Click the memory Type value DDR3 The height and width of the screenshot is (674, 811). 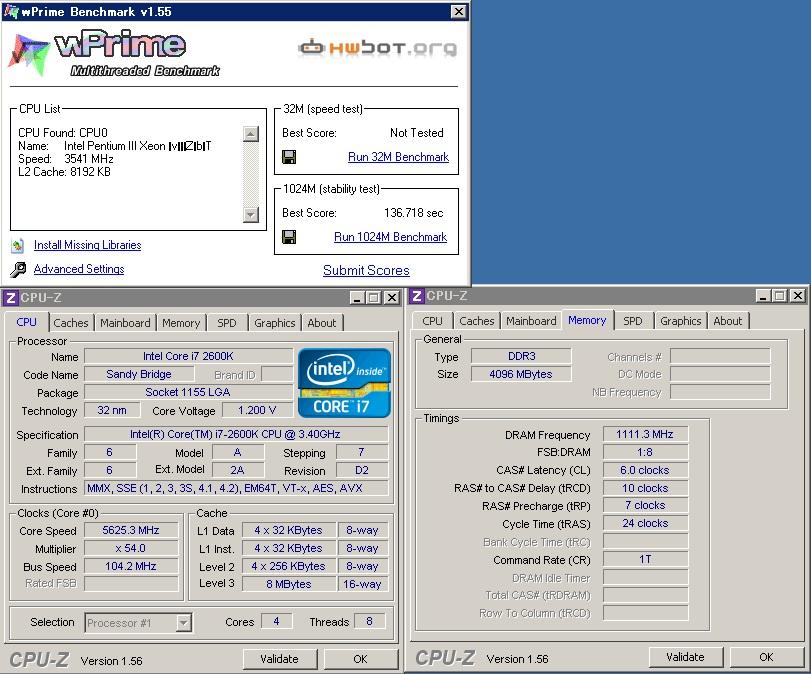tap(521, 356)
